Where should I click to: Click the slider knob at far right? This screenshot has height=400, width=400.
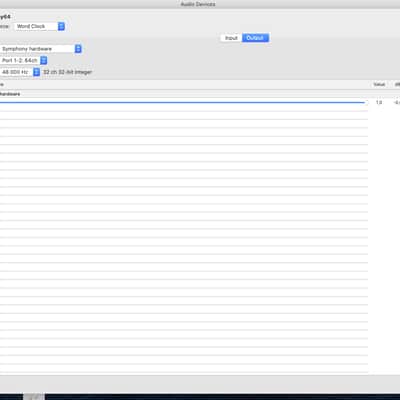[x=366, y=103]
